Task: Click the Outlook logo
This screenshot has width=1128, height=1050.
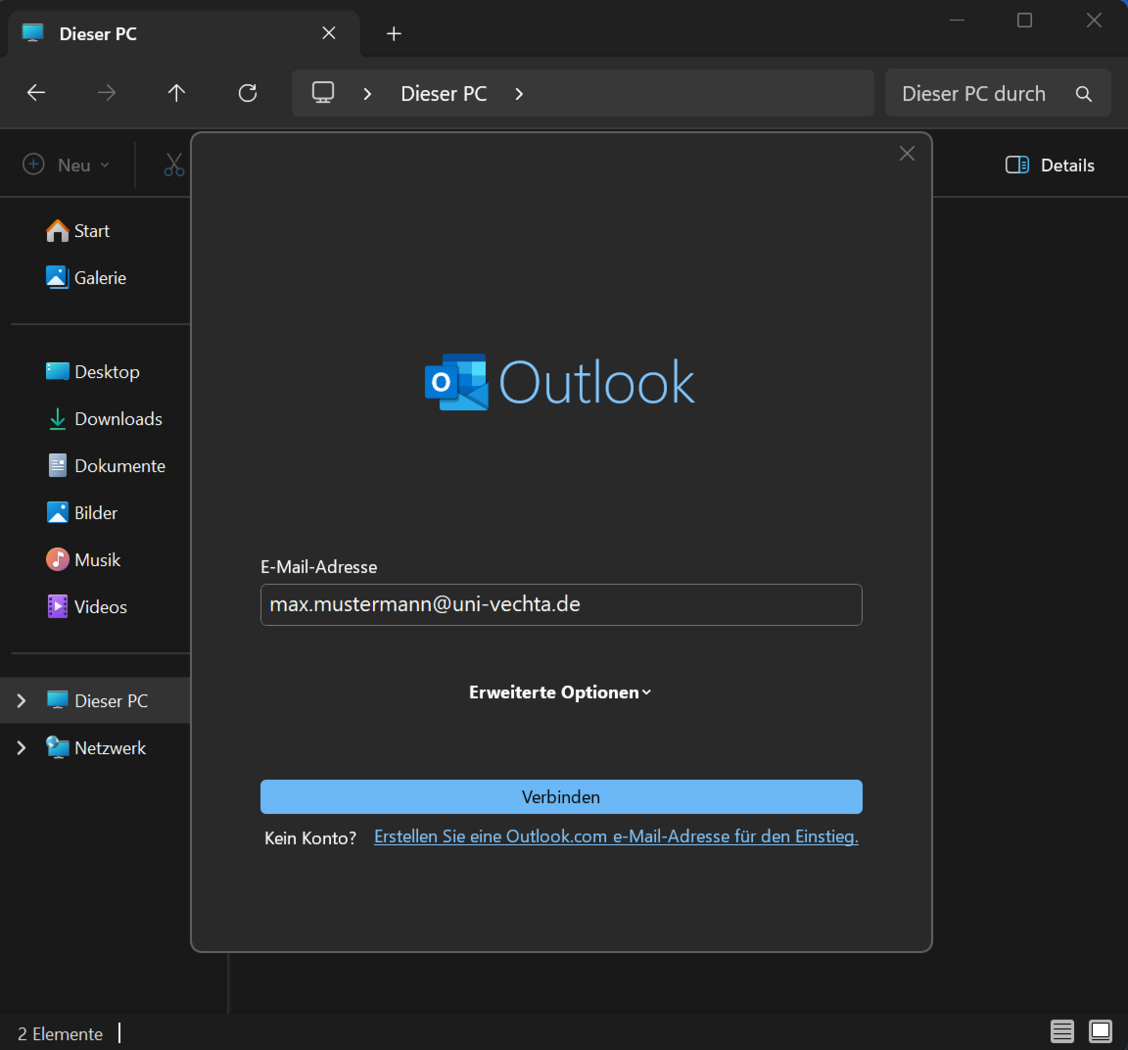Action: [560, 383]
